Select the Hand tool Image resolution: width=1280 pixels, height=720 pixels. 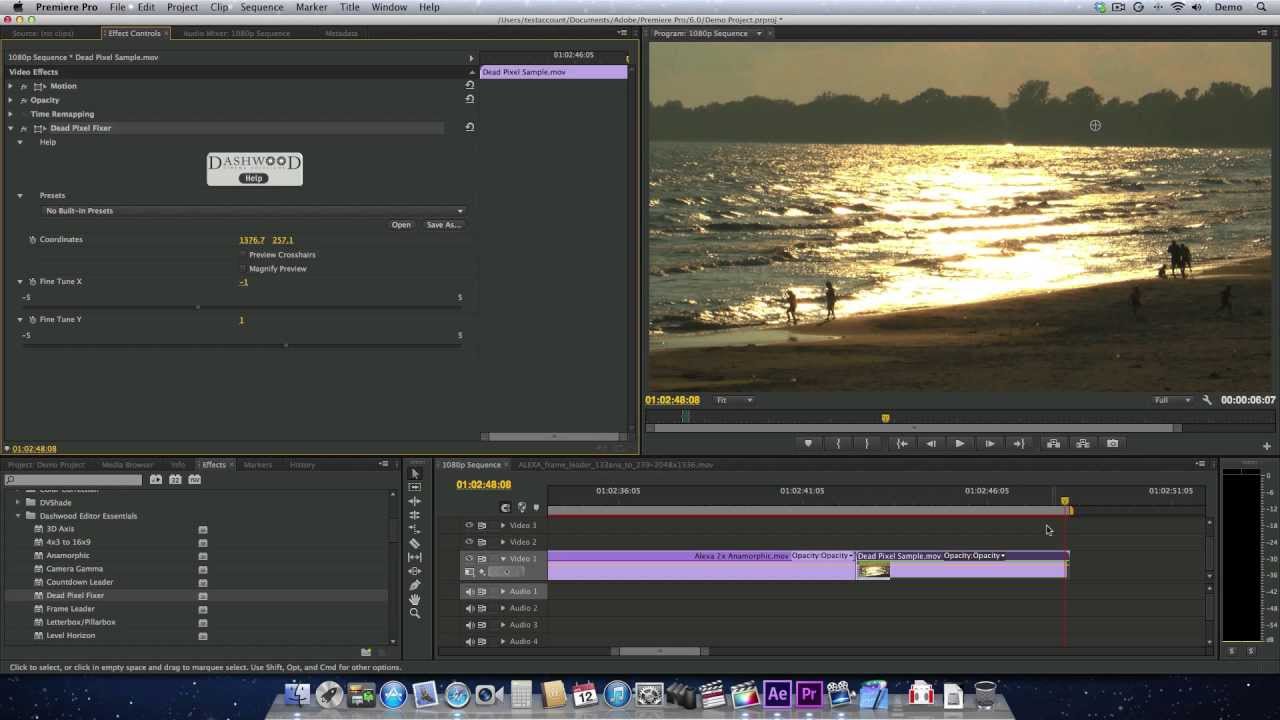pyautogui.click(x=415, y=599)
